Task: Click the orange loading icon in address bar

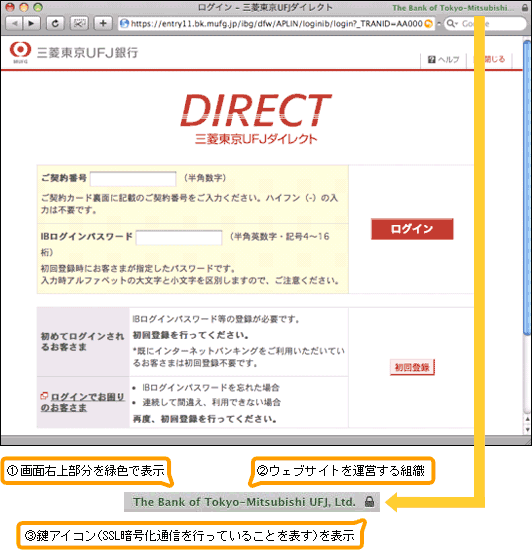Action: tap(428, 24)
